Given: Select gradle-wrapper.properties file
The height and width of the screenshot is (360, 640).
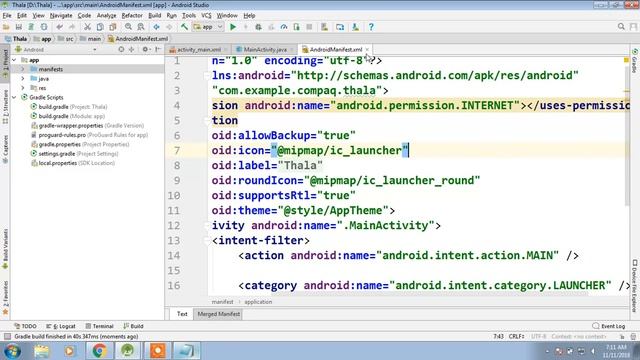Looking at the screenshot, I should tap(87, 125).
